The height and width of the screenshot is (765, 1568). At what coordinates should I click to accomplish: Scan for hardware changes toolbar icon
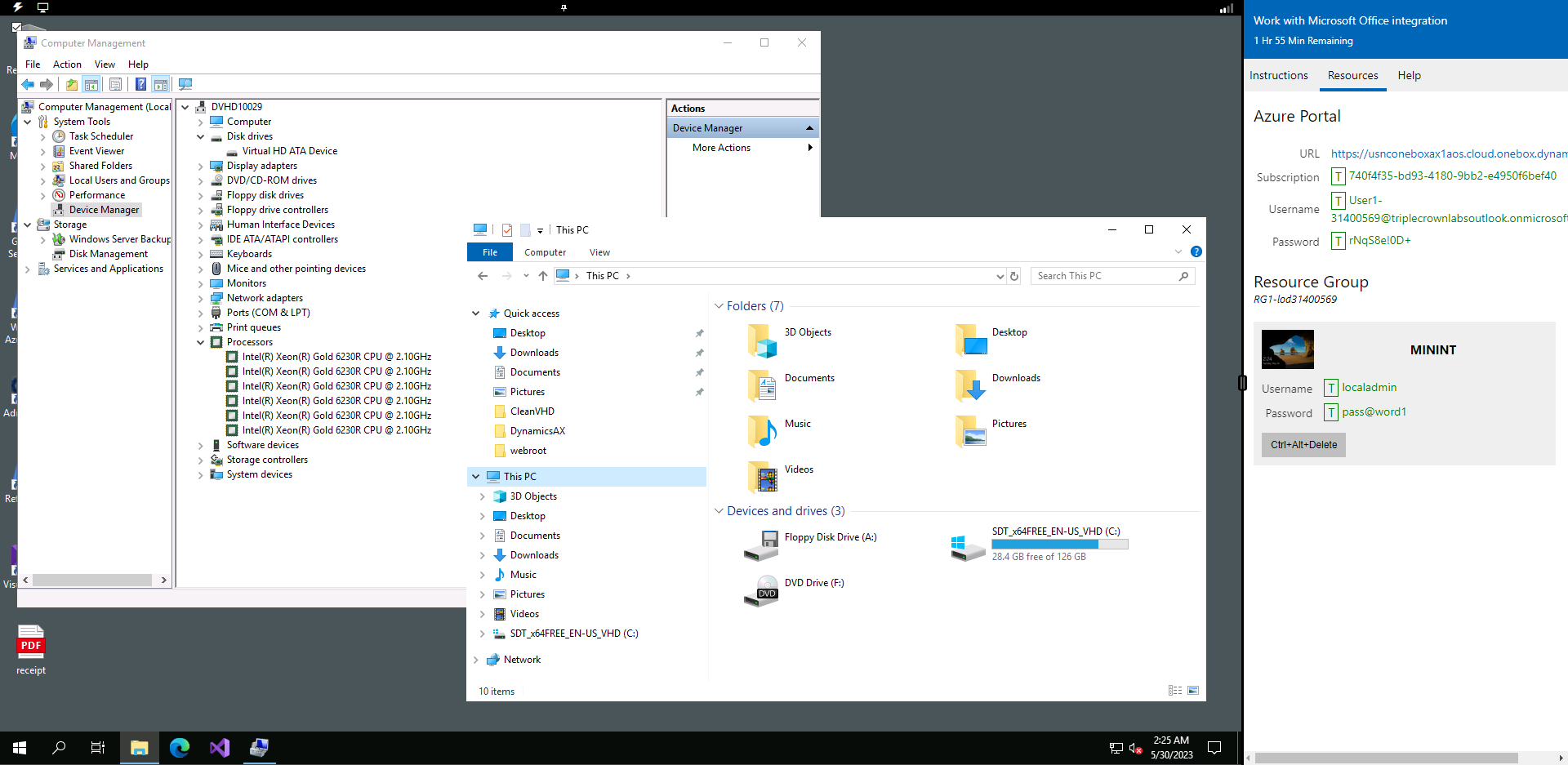185,84
